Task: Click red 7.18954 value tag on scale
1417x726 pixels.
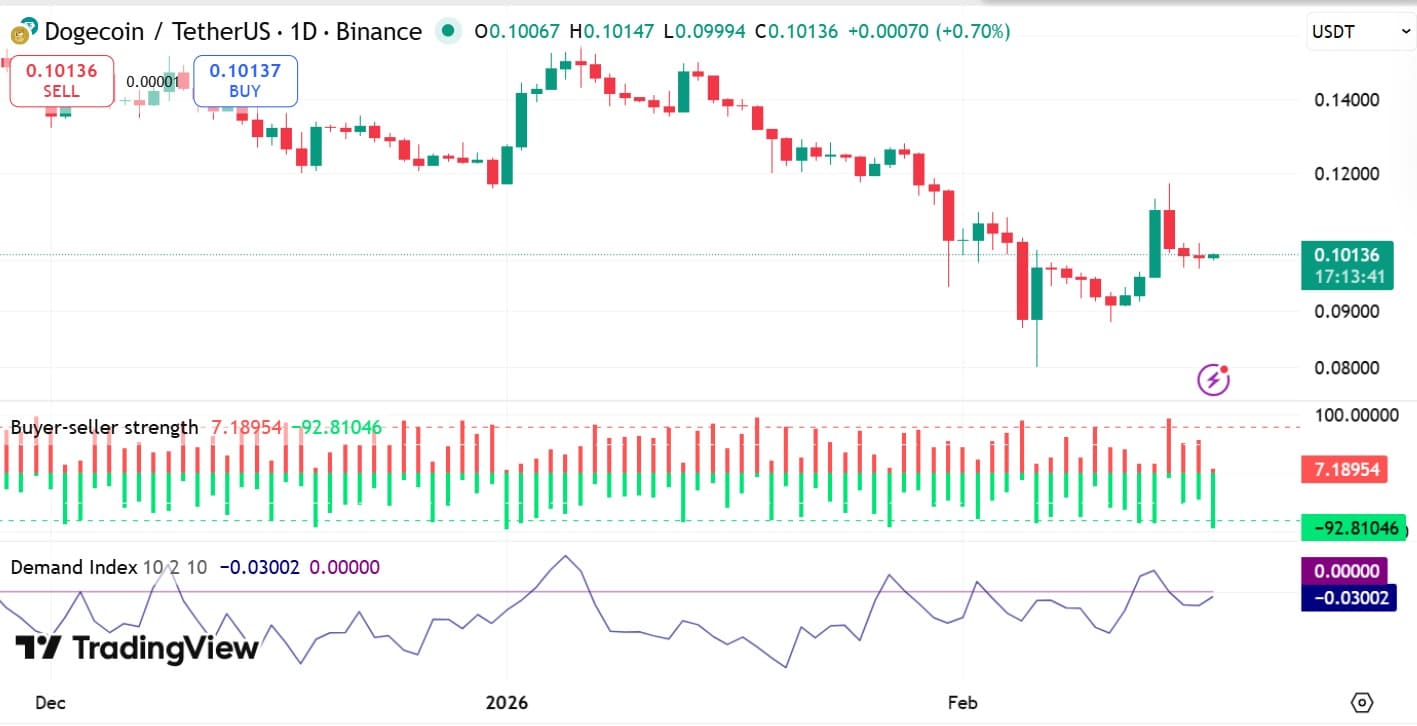Action: pos(1343,469)
